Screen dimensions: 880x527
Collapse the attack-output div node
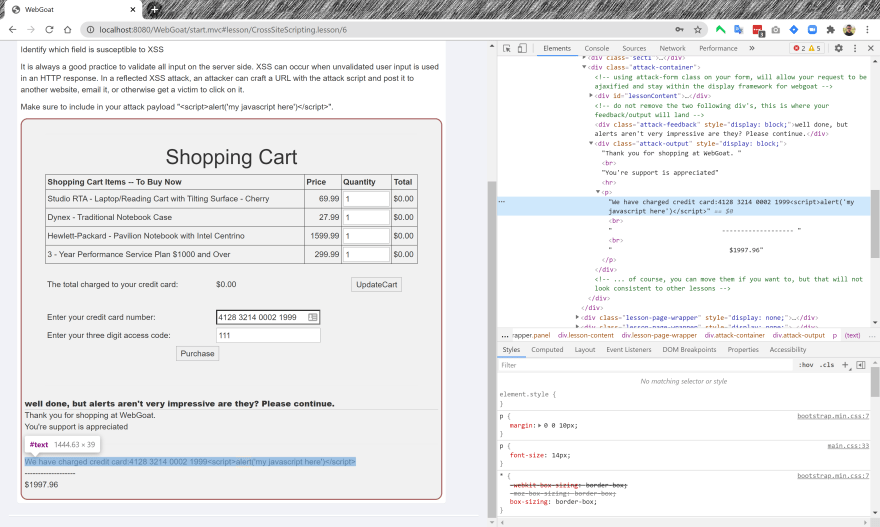pyautogui.click(x=591, y=144)
